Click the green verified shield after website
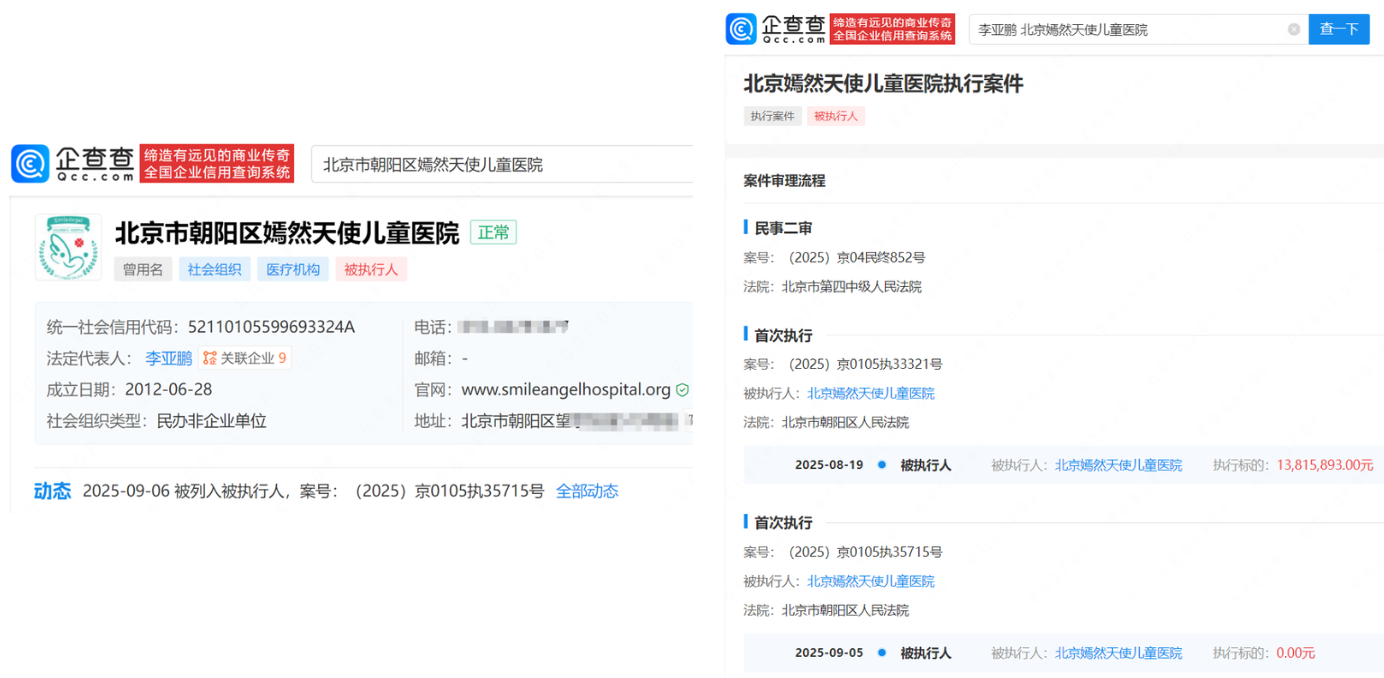Image resolution: width=1384 pixels, height=678 pixels. pyautogui.click(x=682, y=390)
